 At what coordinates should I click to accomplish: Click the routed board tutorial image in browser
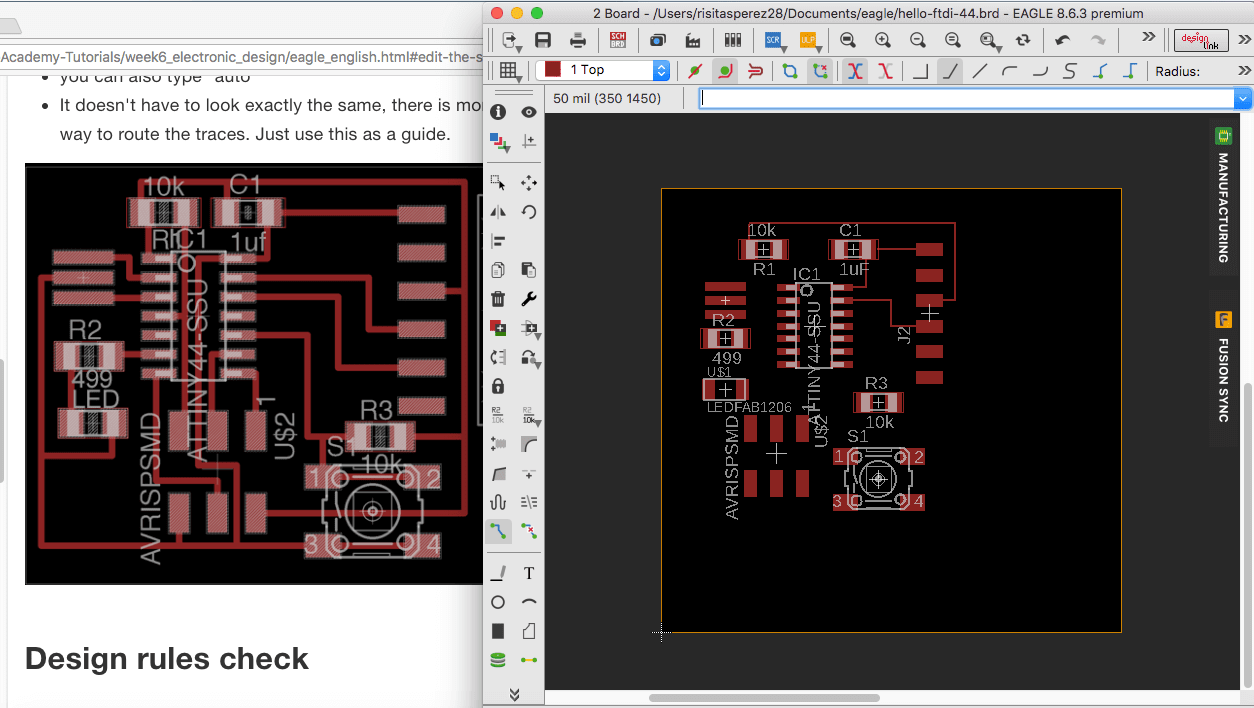252,374
